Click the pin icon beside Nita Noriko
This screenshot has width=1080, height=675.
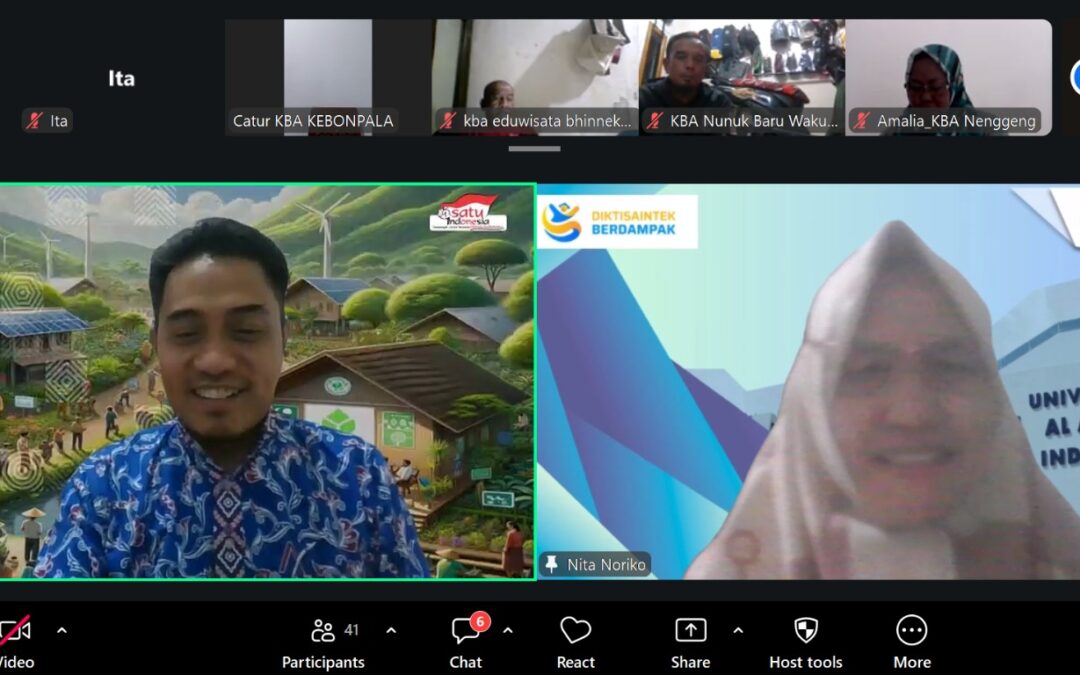coord(552,565)
